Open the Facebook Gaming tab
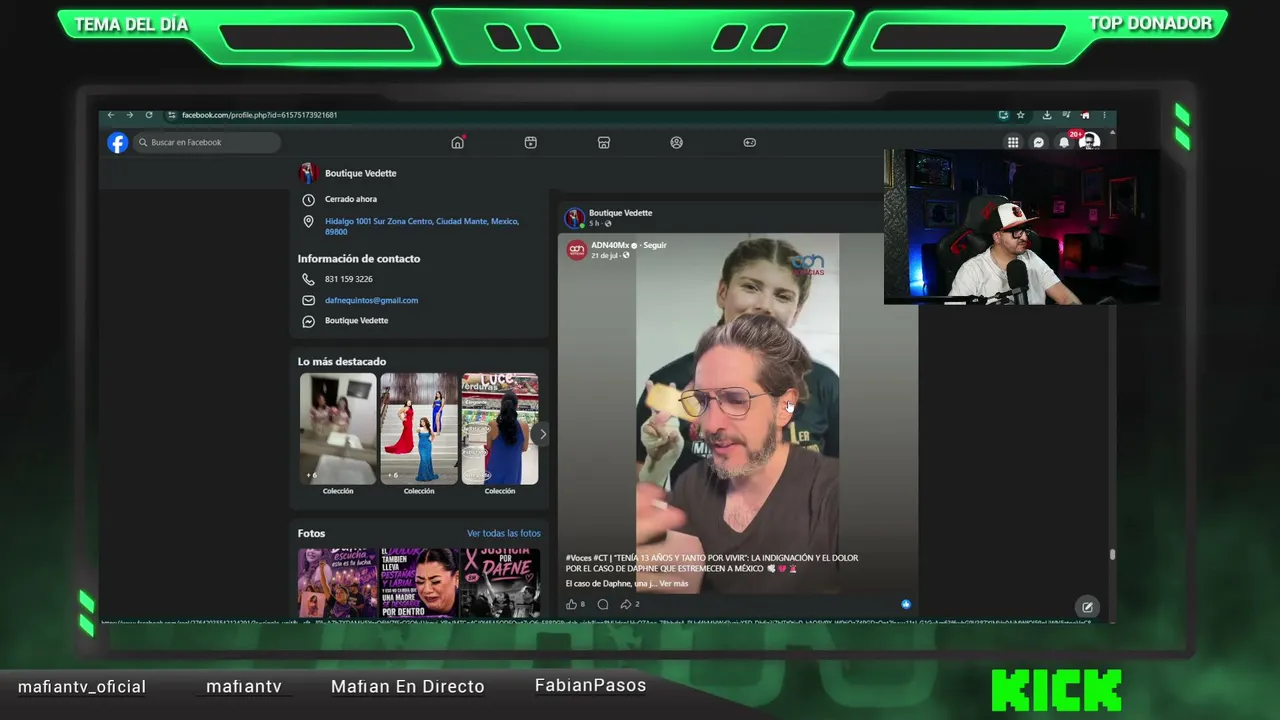 [x=750, y=142]
